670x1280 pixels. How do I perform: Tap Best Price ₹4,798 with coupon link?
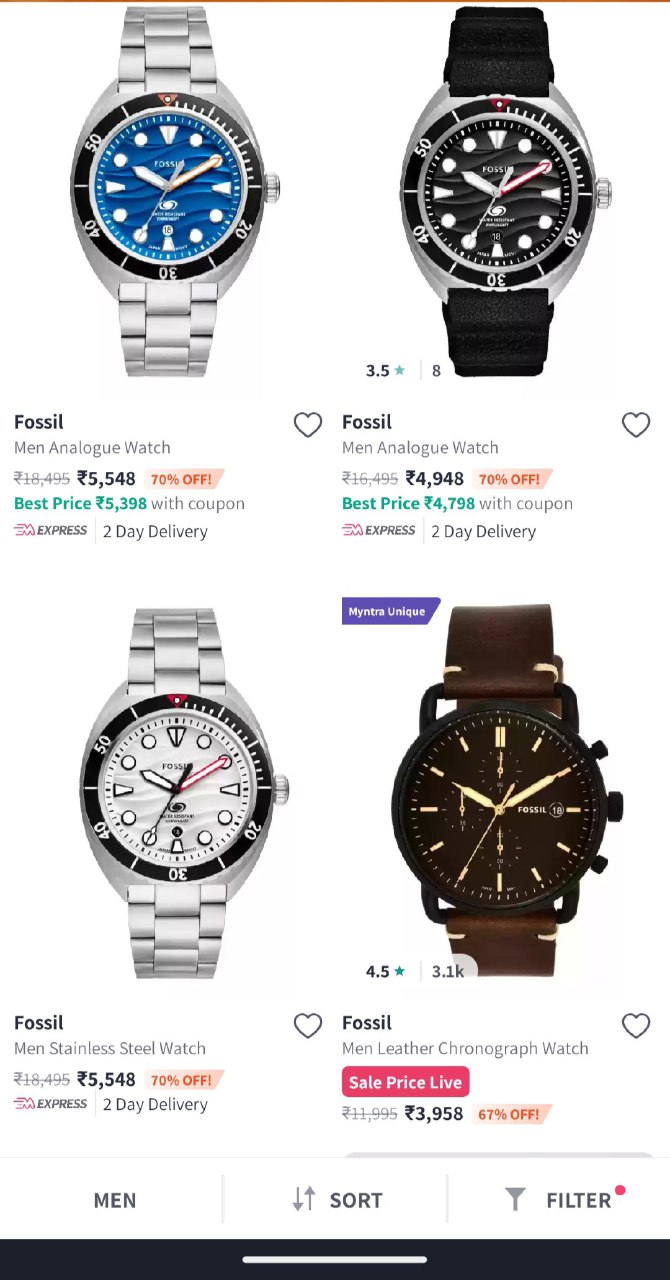pyautogui.click(x=456, y=503)
